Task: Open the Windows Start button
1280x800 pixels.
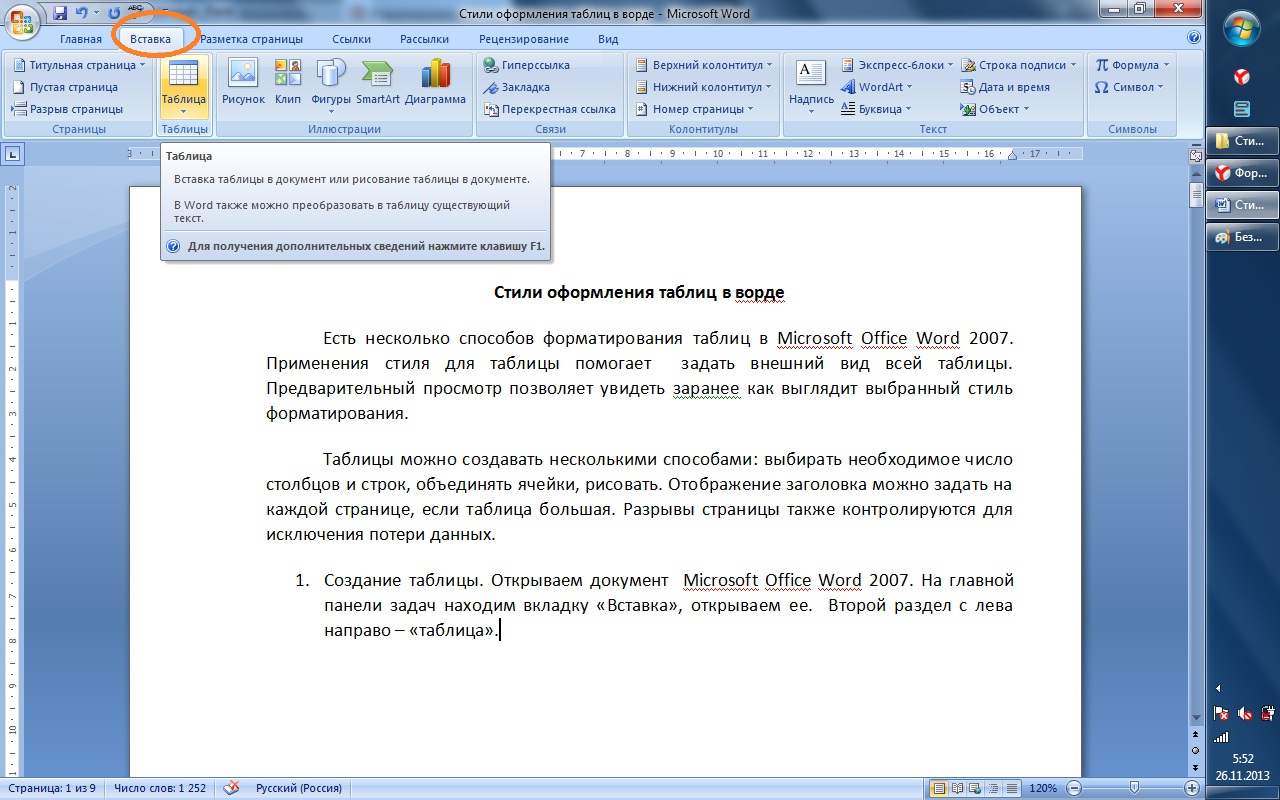Action: pyautogui.click(x=1243, y=29)
